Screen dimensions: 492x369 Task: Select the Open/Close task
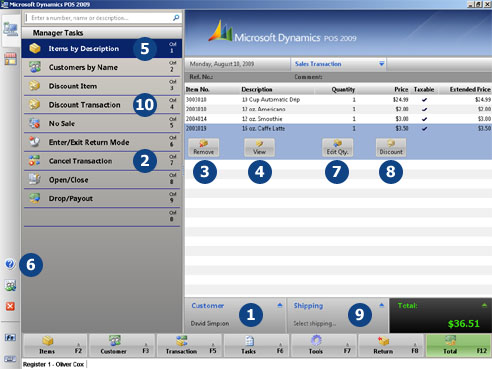(102, 180)
